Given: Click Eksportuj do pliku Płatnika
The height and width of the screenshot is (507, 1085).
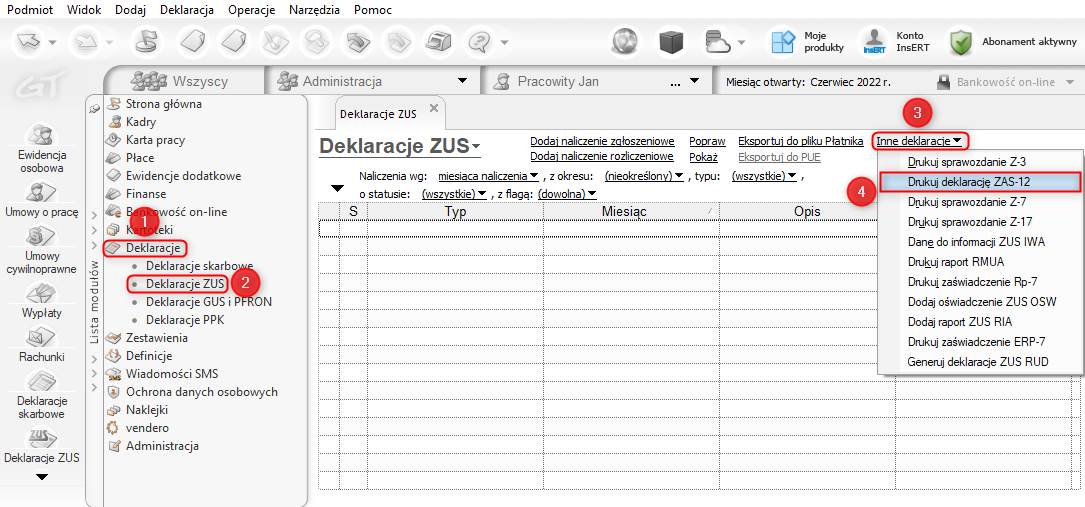Looking at the screenshot, I should pyautogui.click(x=801, y=142).
